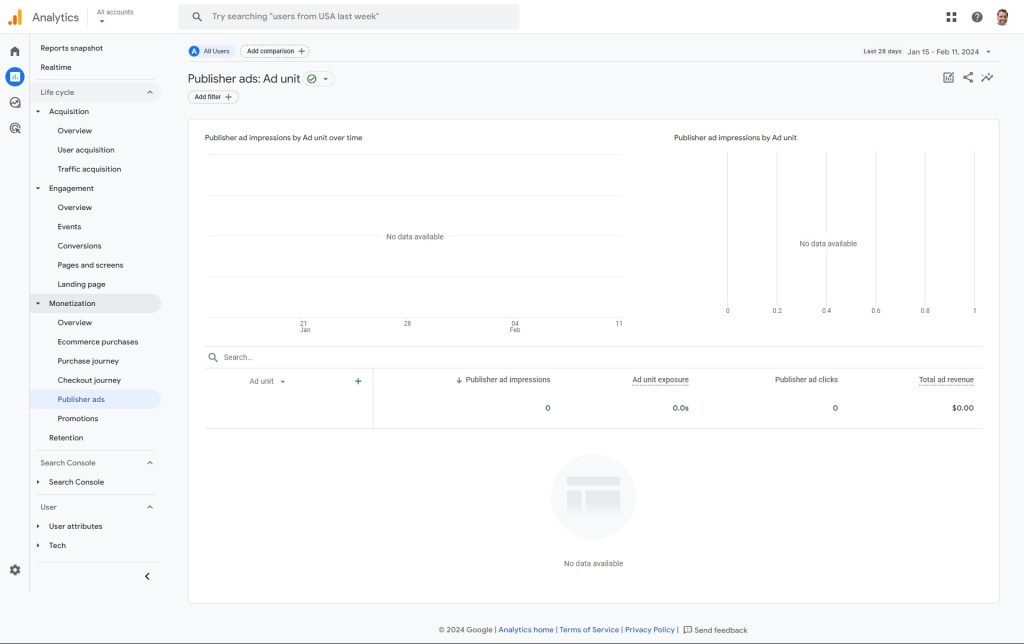Open Privacy Policy link
1024x644 pixels.
650,630
